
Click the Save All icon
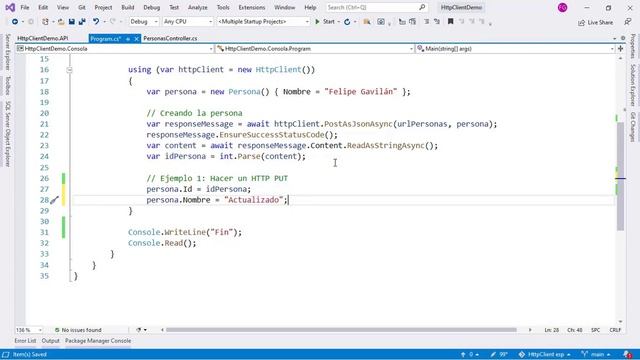click(82, 22)
